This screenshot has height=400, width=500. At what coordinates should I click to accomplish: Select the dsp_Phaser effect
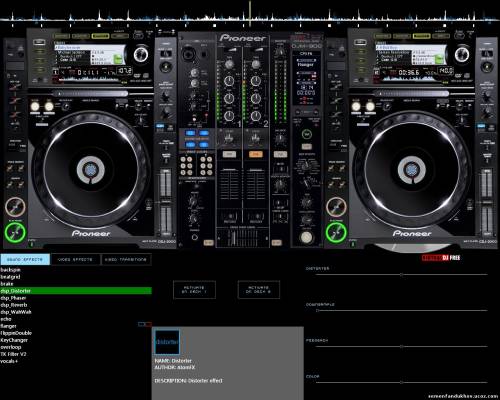[x=13, y=298]
